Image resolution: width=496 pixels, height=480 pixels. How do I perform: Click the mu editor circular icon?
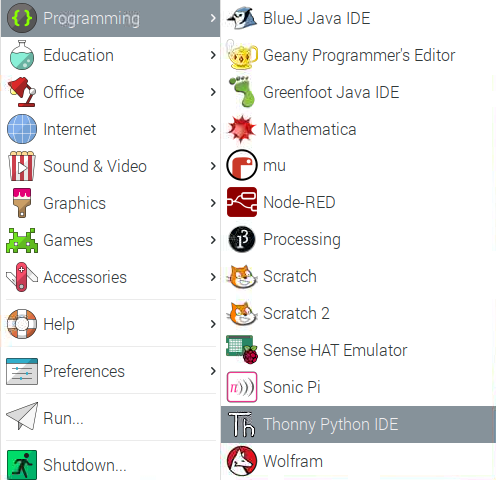tap(242, 165)
